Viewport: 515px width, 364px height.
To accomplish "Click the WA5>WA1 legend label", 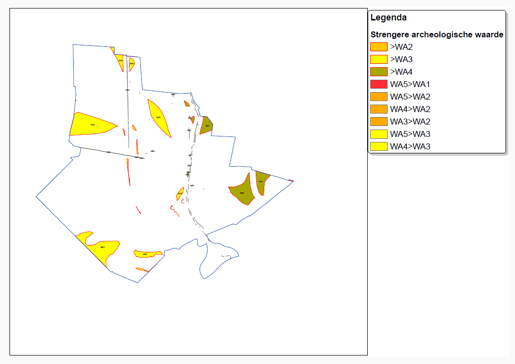I will click(410, 84).
